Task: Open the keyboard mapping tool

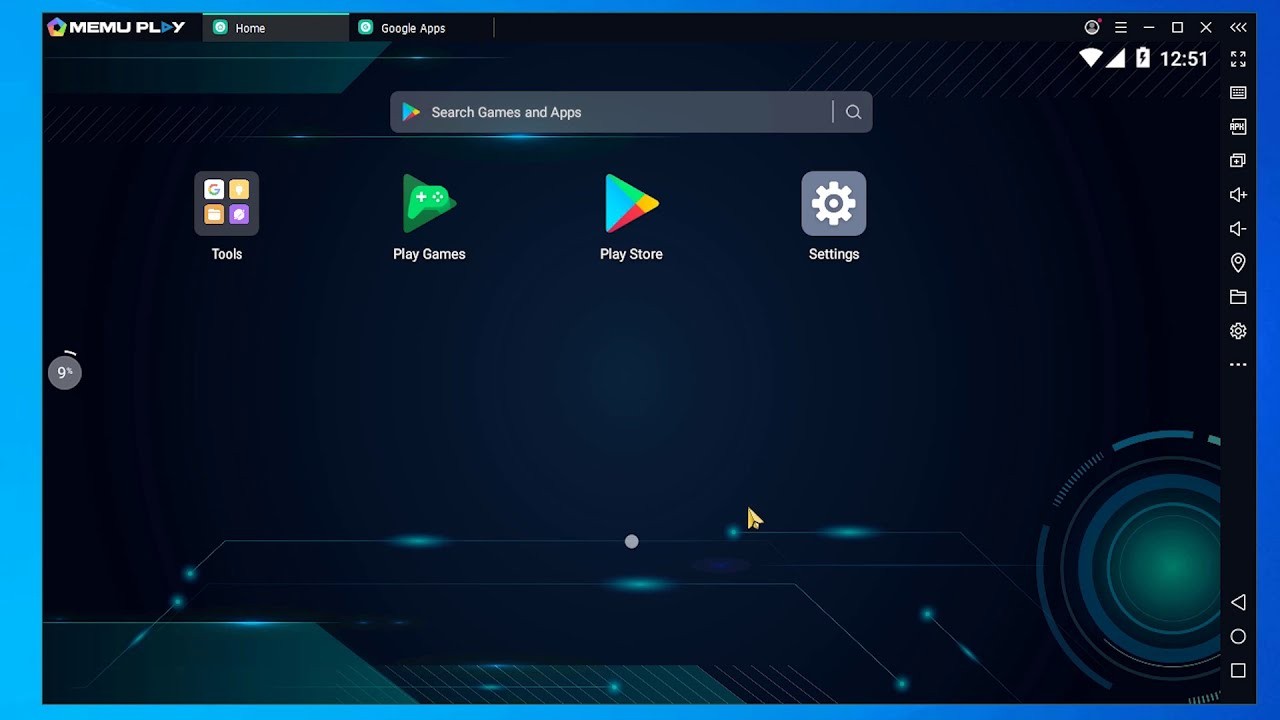Action: click(x=1238, y=93)
